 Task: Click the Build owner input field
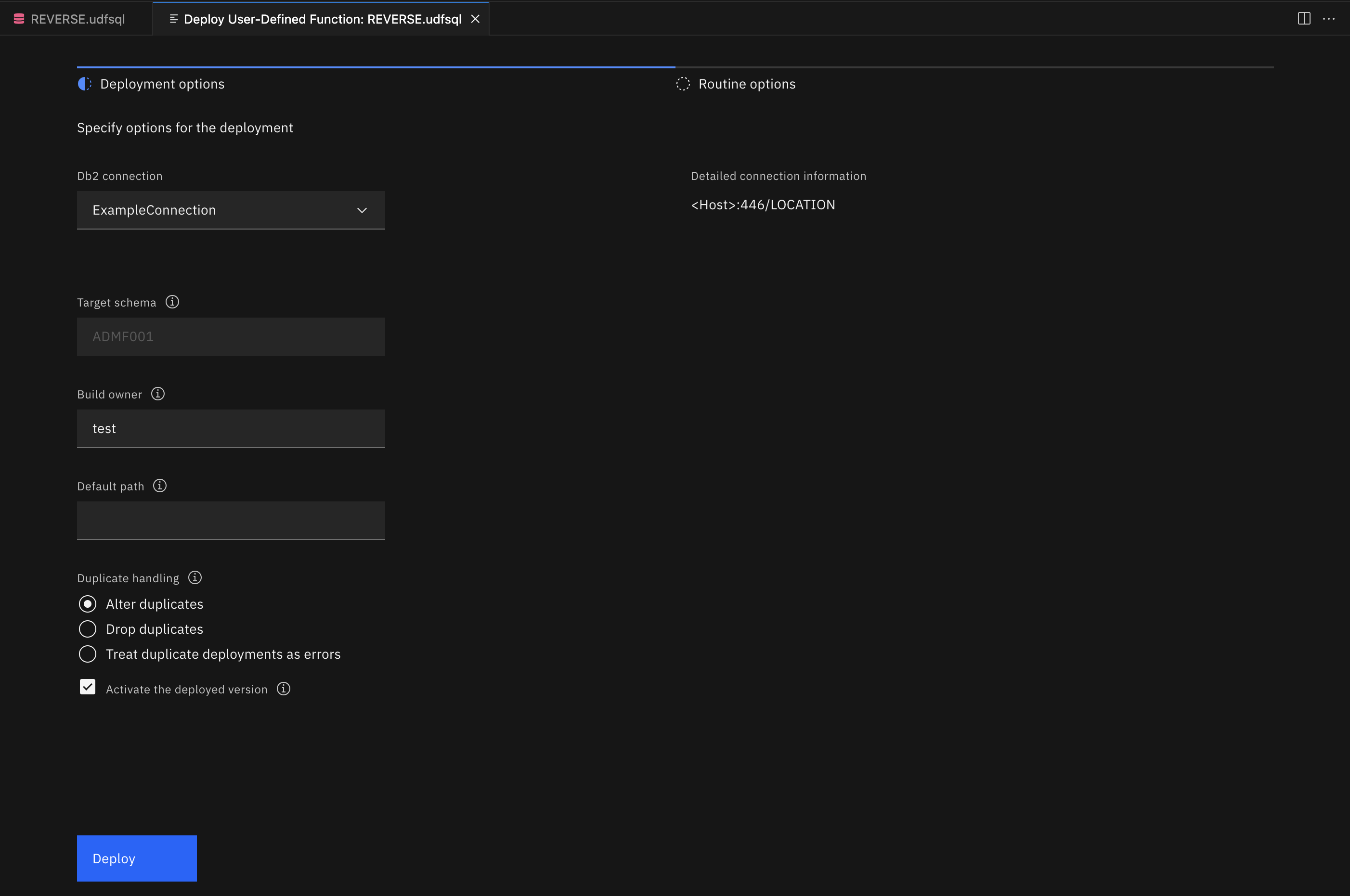[x=231, y=429]
